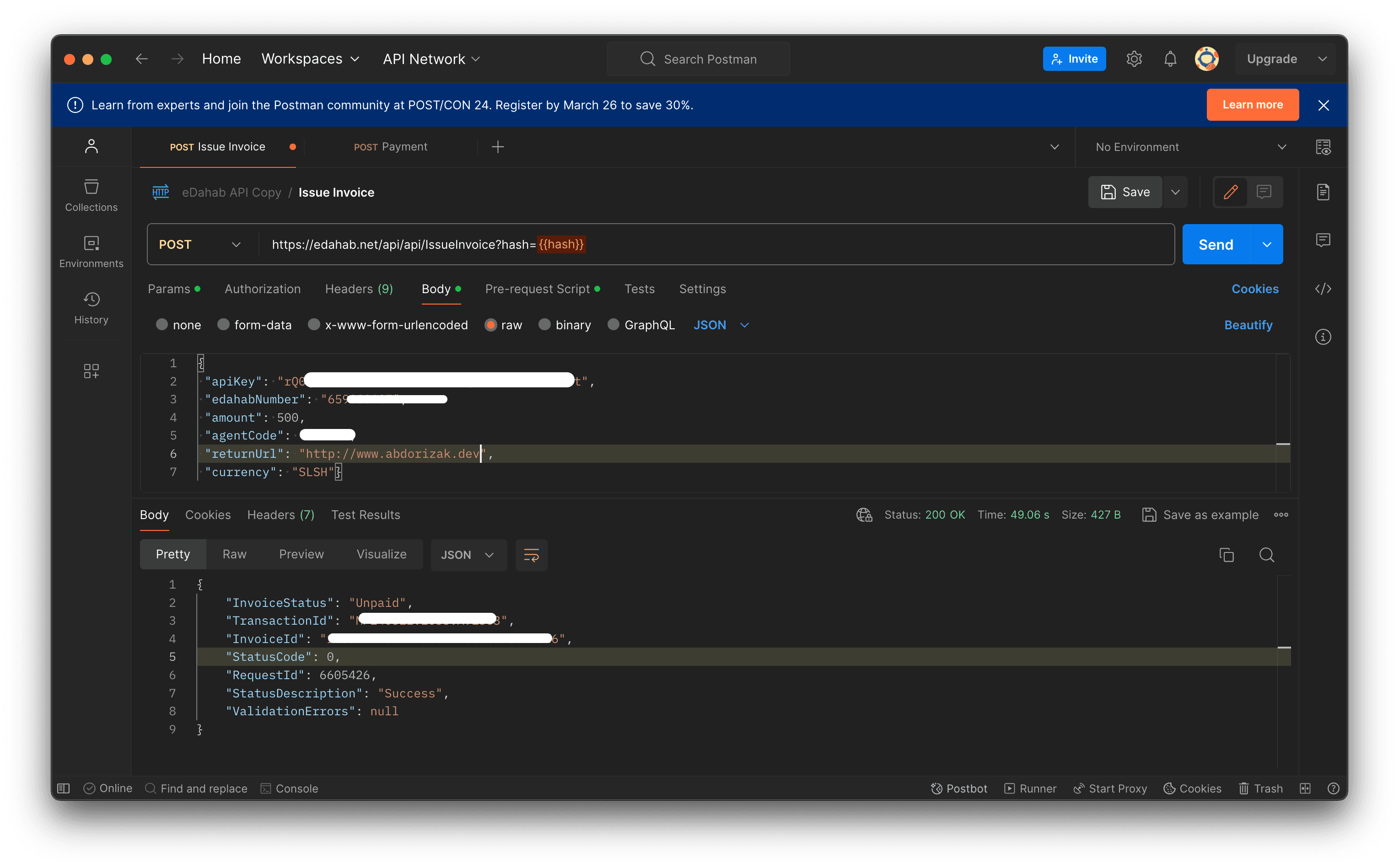The image size is (1399, 868).
Task: Open help icon in status bar
Action: (x=1334, y=788)
